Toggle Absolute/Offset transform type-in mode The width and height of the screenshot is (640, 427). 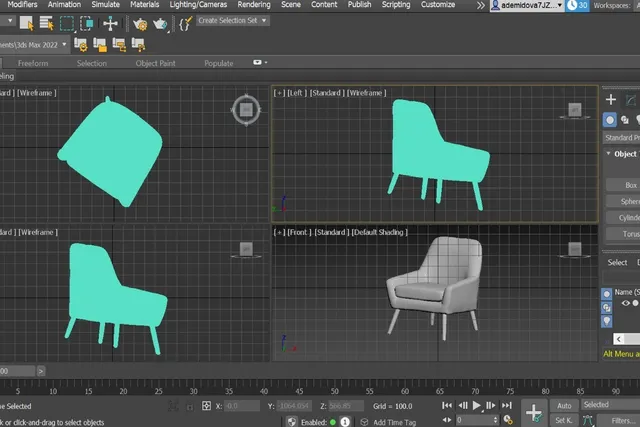pos(206,406)
